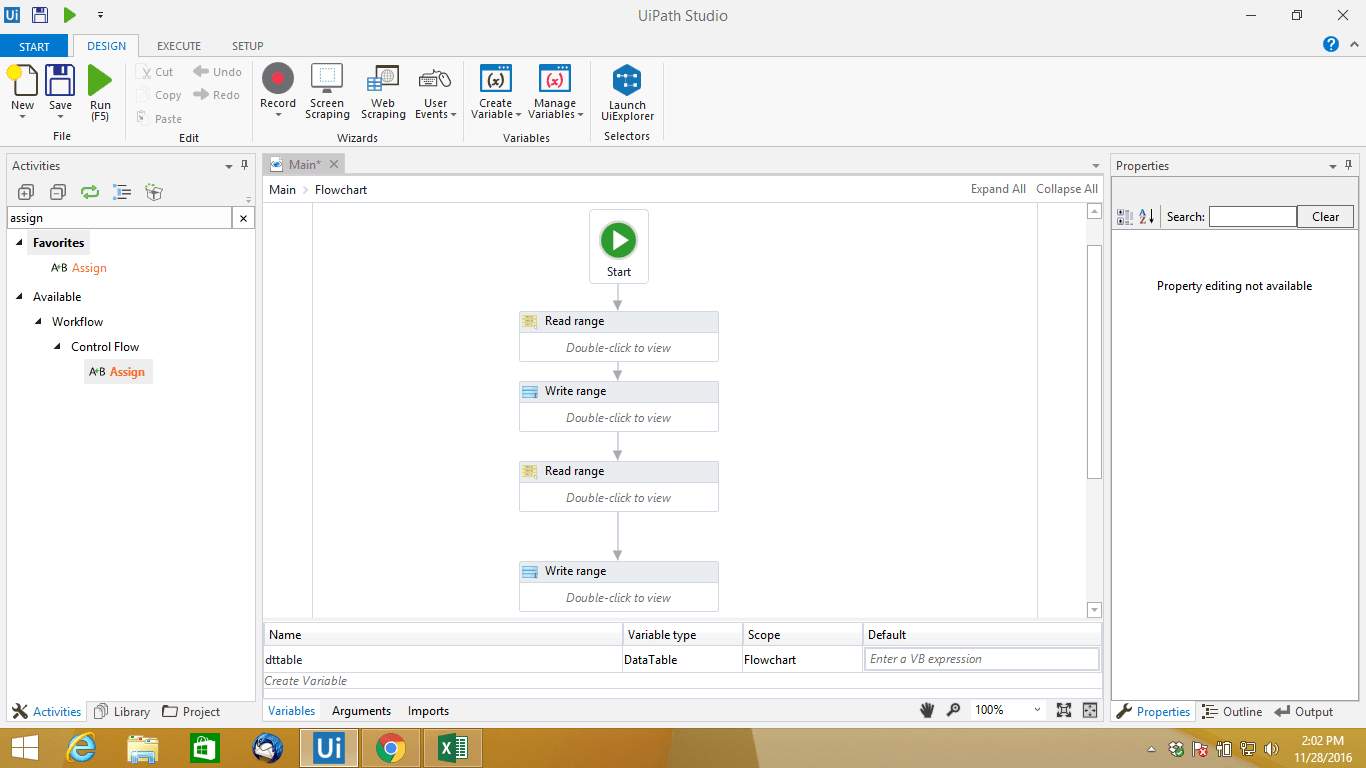Open Internet Explorer from the taskbar
Image resolution: width=1366 pixels, height=768 pixels.
[81, 748]
